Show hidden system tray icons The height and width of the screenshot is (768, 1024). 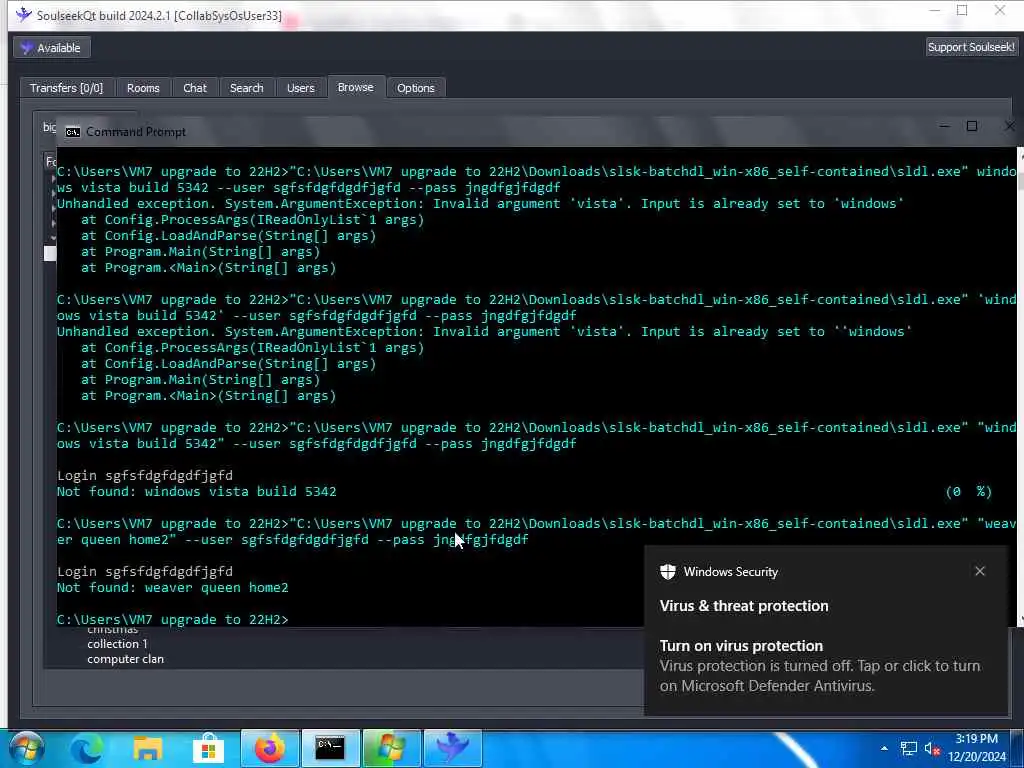[x=884, y=748]
